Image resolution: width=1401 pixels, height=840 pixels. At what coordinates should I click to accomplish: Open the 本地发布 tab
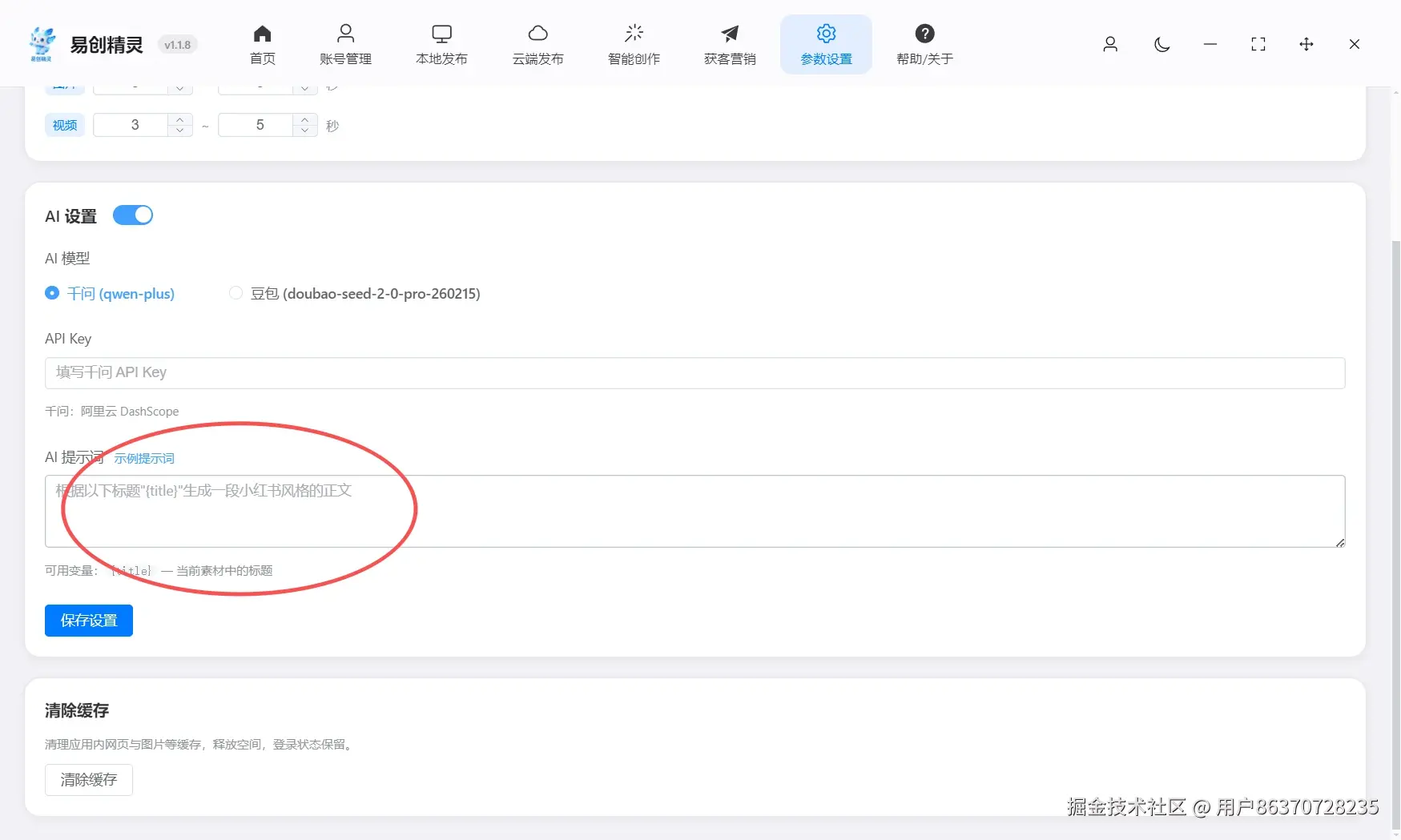pyautogui.click(x=441, y=45)
